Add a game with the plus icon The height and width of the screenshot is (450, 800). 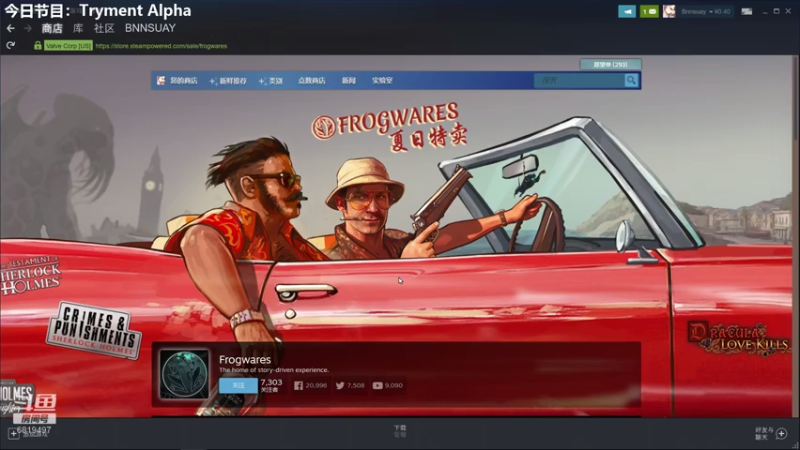(x=13, y=434)
